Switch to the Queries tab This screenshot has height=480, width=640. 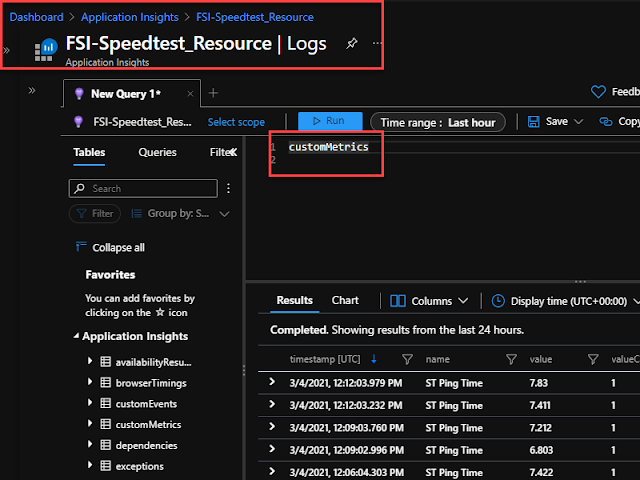(158, 152)
